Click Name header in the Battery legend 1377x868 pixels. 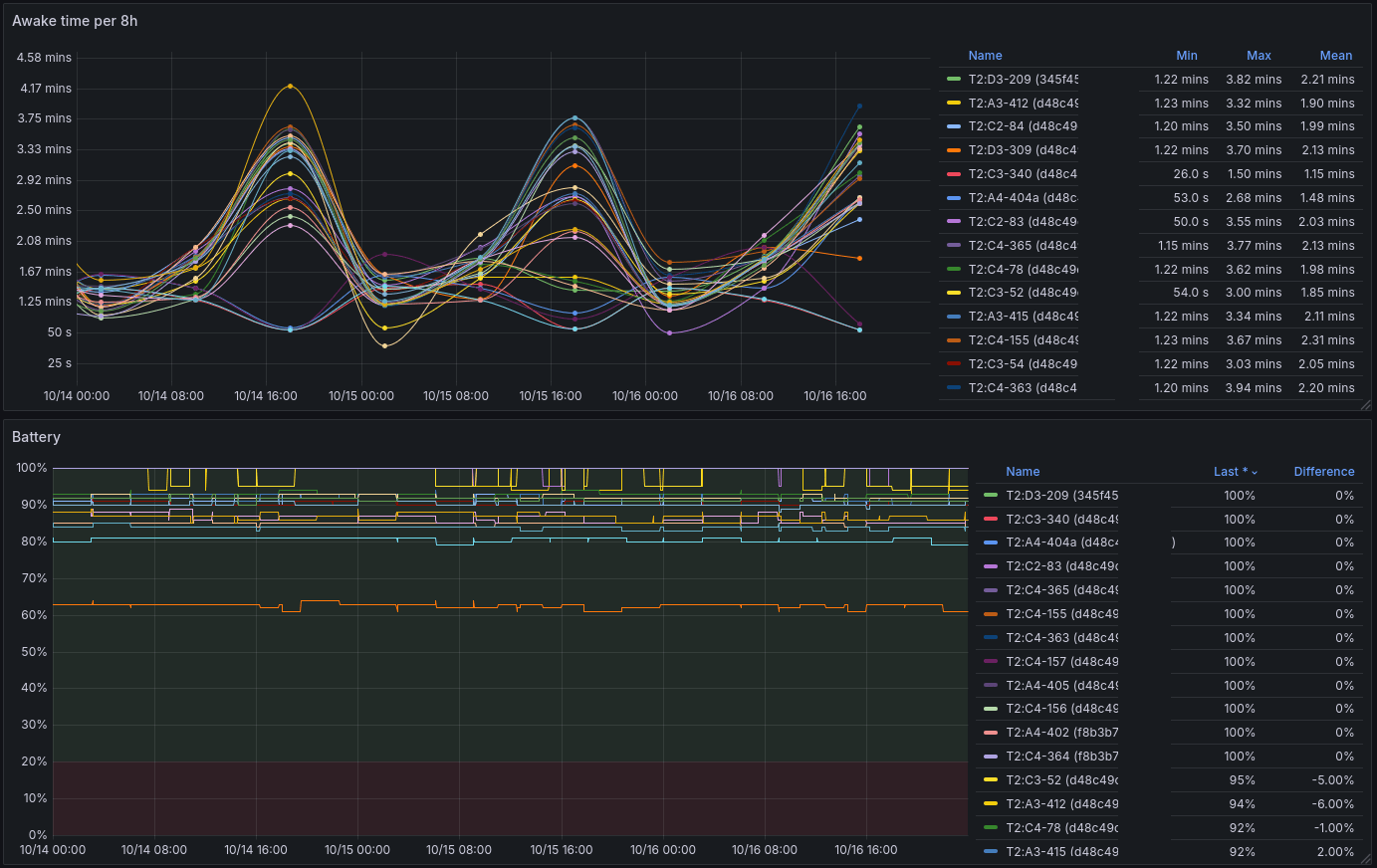(x=1023, y=472)
